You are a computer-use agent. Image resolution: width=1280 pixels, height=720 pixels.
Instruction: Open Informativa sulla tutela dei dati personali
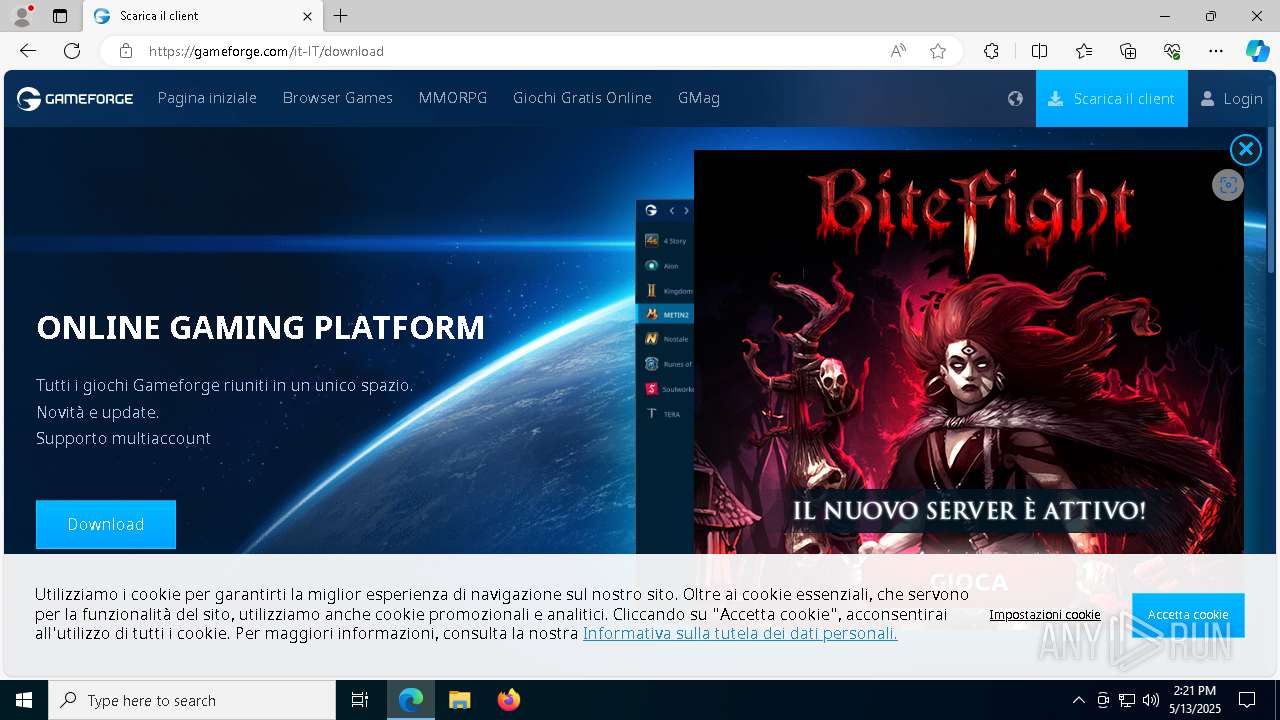click(740, 633)
